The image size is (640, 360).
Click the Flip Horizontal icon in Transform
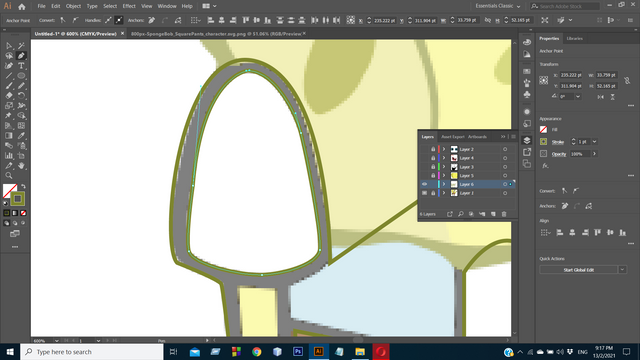pyautogui.click(x=600, y=97)
